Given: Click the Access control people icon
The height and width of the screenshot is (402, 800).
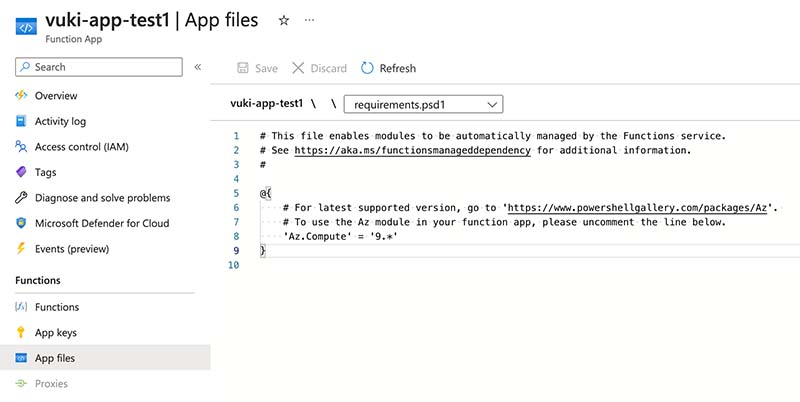Looking at the screenshot, I should (x=21, y=146).
